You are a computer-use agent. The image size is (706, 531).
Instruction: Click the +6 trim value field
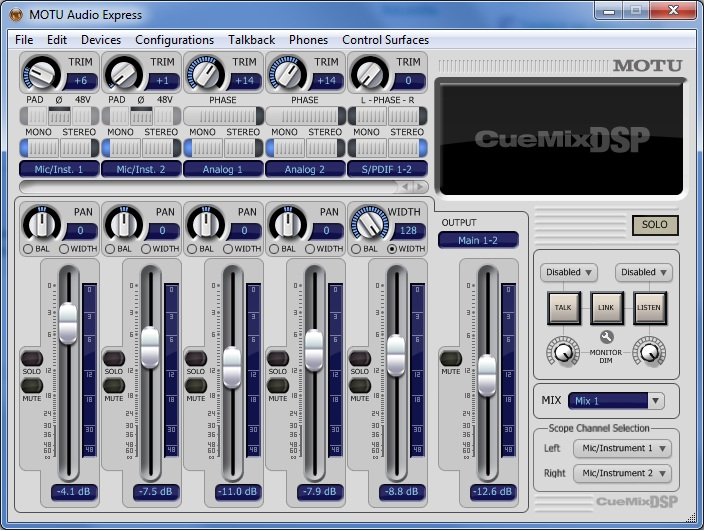coord(81,81)
